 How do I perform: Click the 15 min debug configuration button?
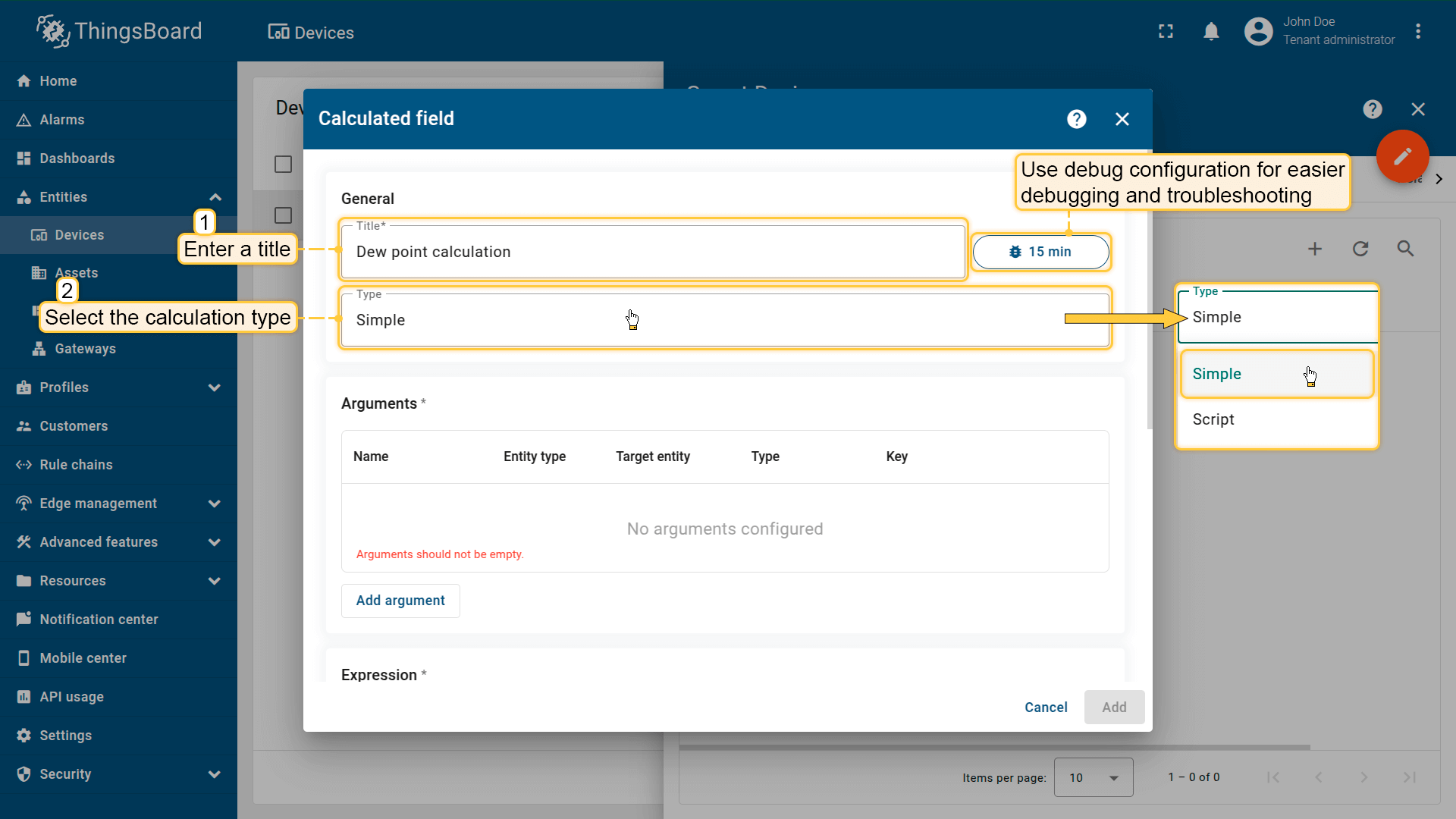(1040, 252)
